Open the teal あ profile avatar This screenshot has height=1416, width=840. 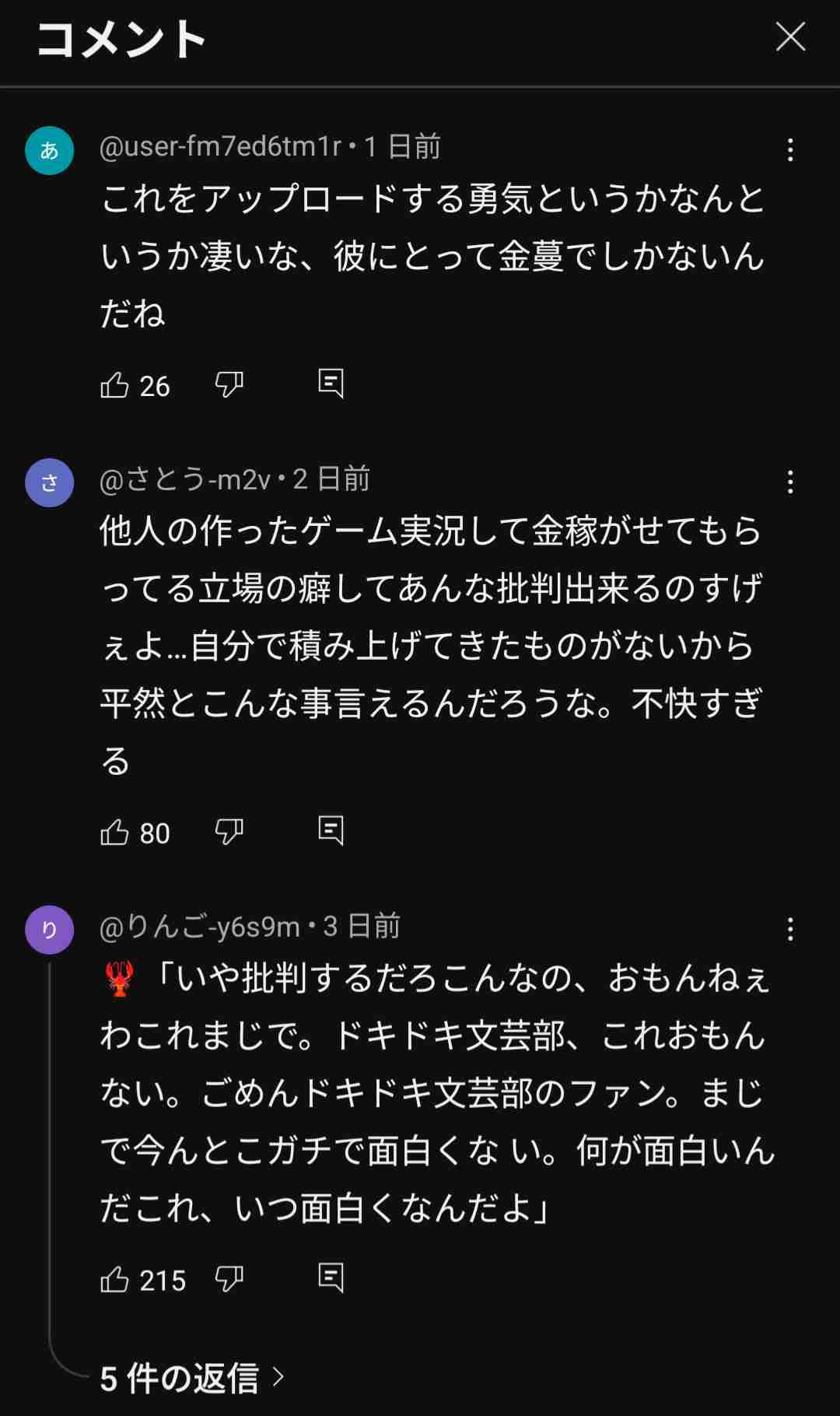pos(49,150)
